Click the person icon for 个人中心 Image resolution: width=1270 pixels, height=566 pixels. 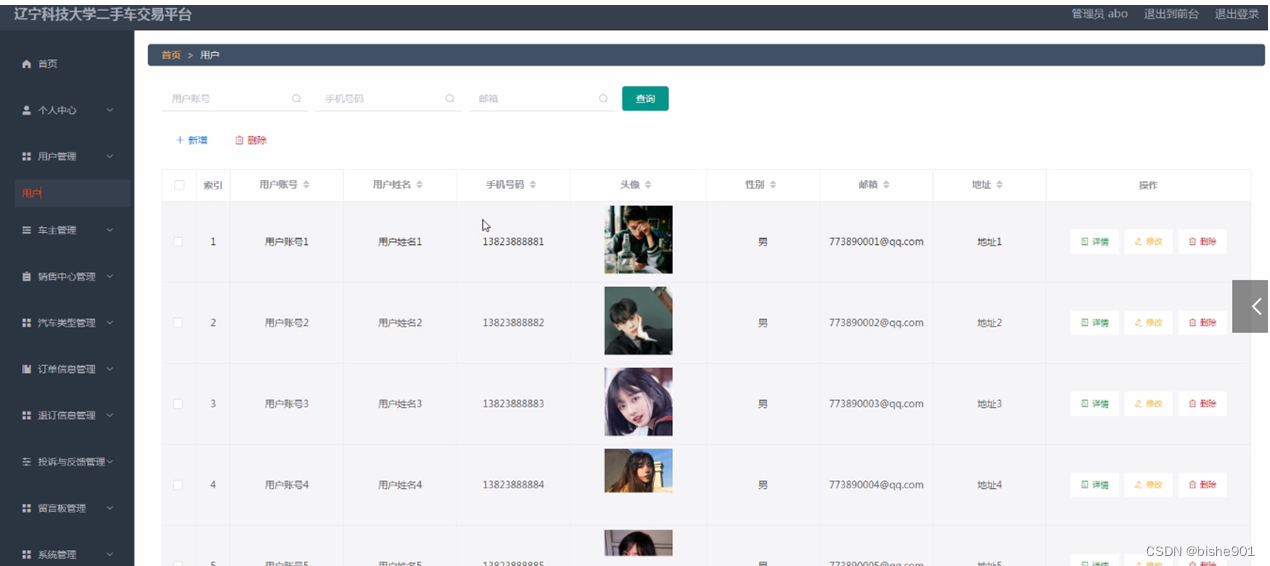(27, 110)
